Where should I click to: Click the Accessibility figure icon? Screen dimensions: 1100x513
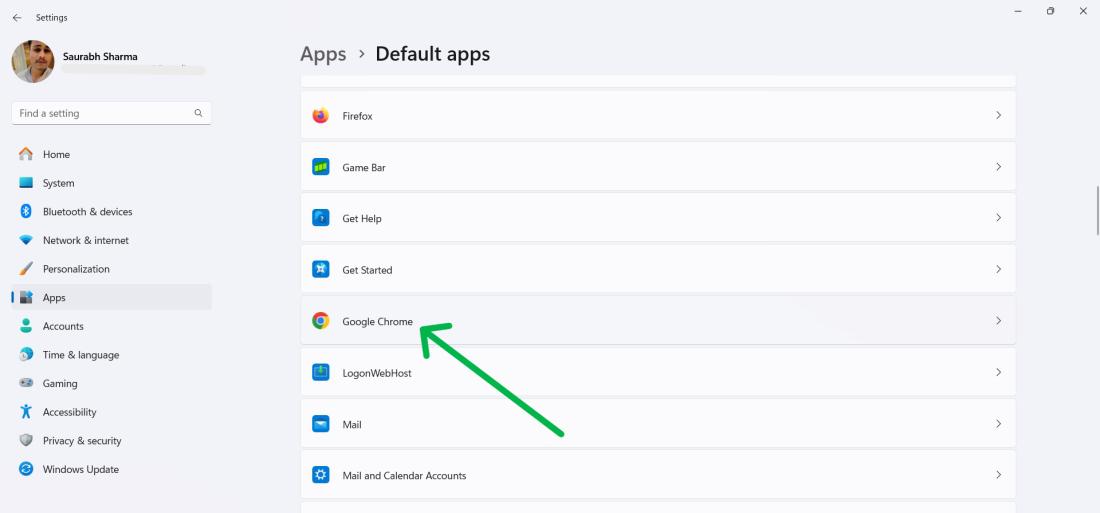point(26,412)
